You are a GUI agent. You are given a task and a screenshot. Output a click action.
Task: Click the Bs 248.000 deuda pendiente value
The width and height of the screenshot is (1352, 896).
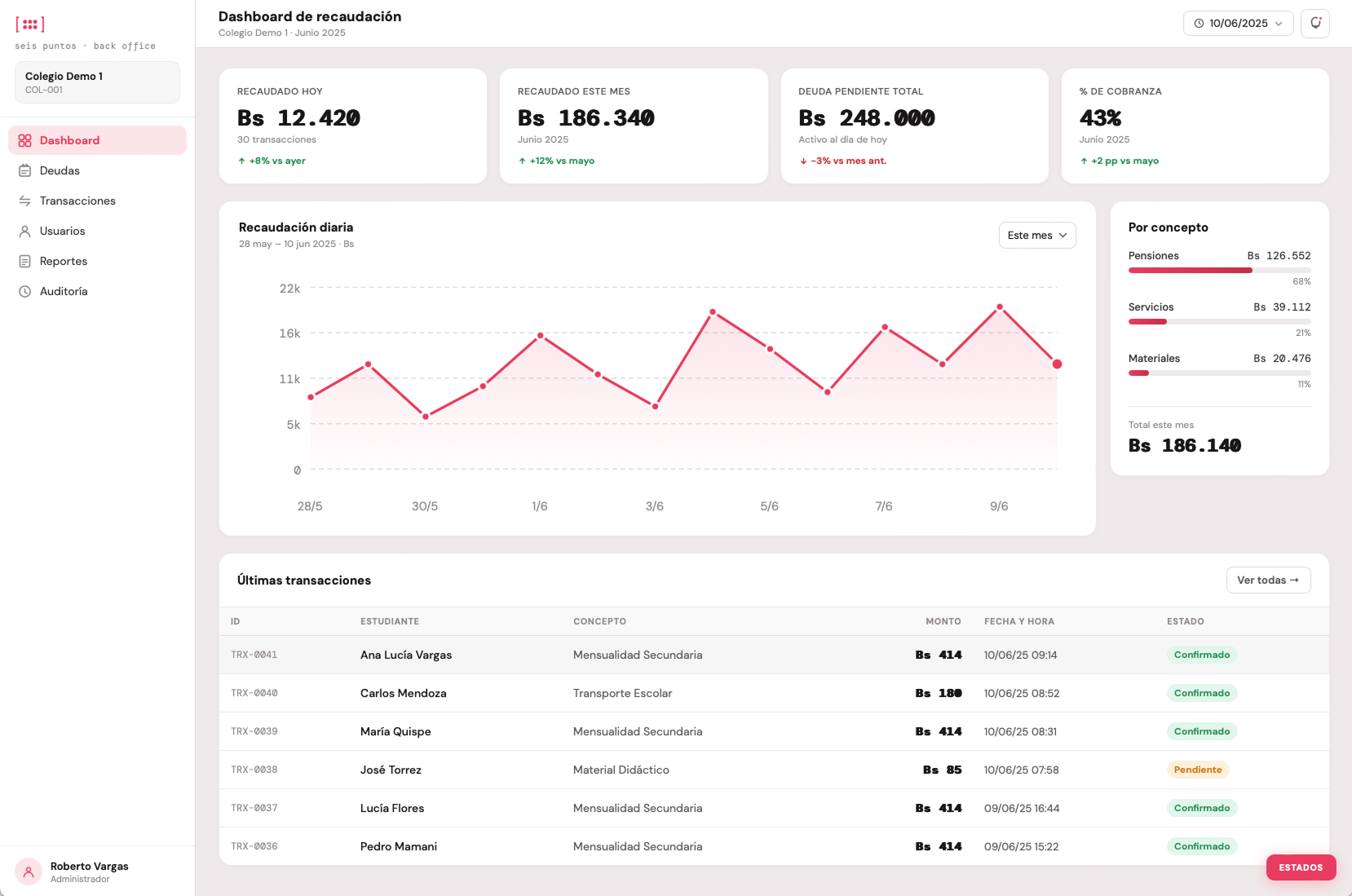pyautogui.click(x=866, y=118)
